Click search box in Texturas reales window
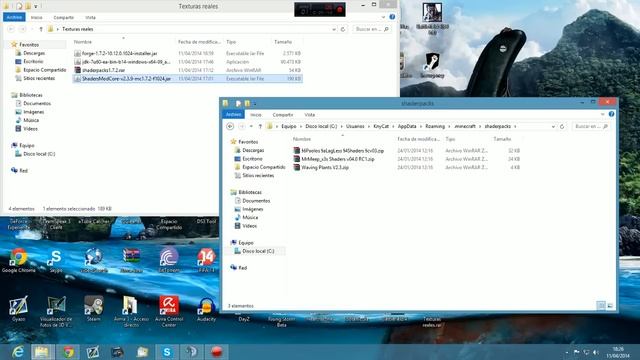The image size is (640, 360). (x=371, y=29)
